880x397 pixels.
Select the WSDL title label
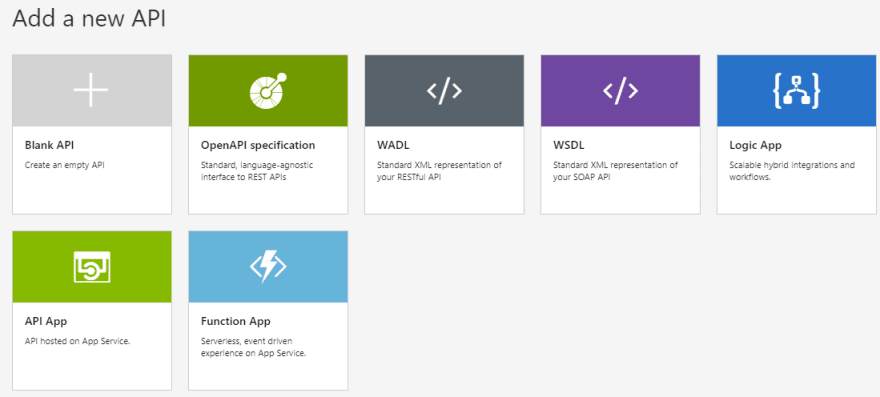tap(569, 145)
